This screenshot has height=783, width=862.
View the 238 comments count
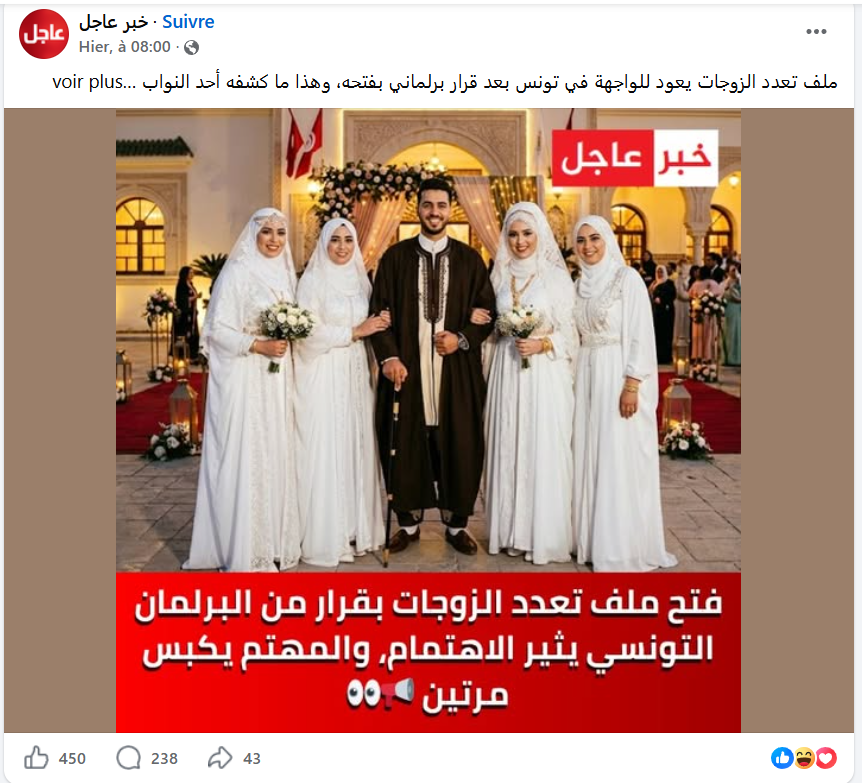pyautogui.click(x=164, y=759)
